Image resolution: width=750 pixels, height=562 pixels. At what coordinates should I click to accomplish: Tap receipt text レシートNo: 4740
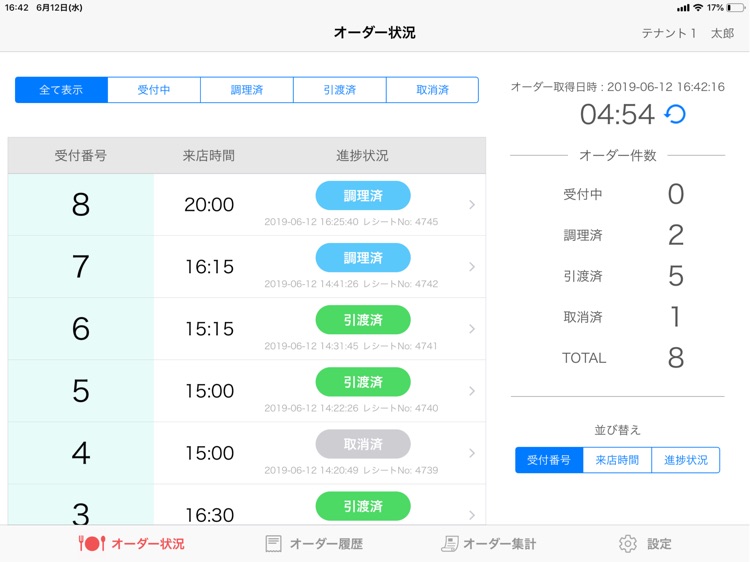(x=400, y=408)
